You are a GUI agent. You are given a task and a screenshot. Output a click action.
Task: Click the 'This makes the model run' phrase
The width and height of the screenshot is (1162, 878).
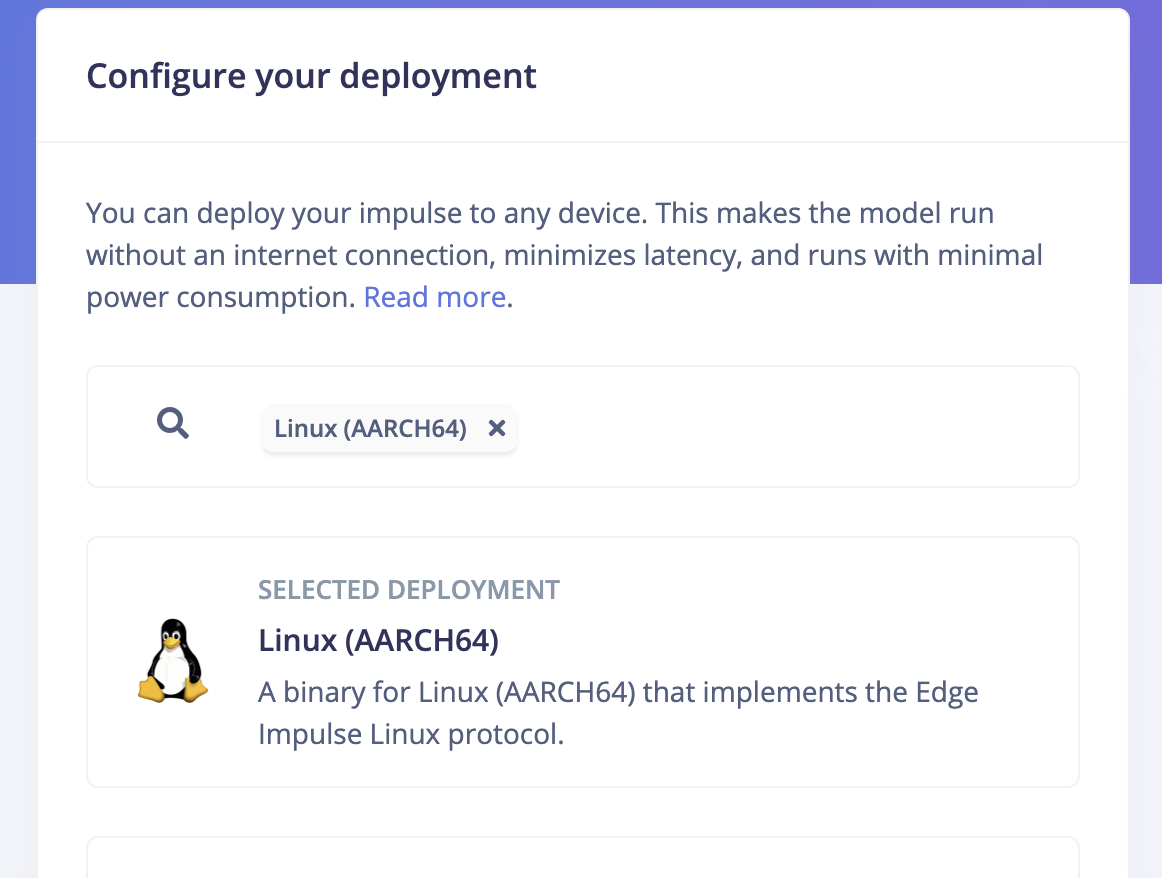pos(825,213)
